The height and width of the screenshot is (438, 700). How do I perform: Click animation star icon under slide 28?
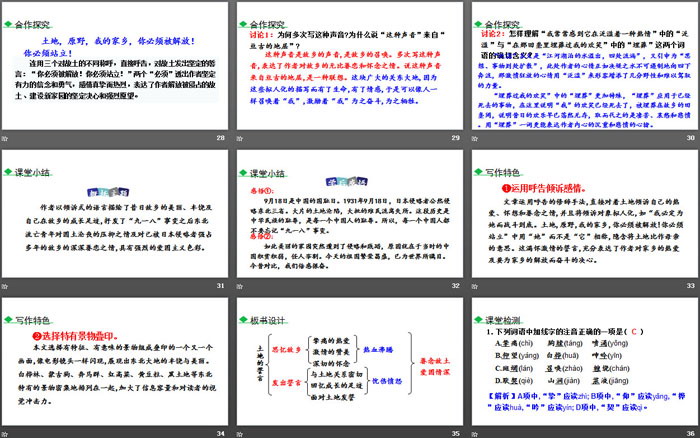tap(6, 140)
